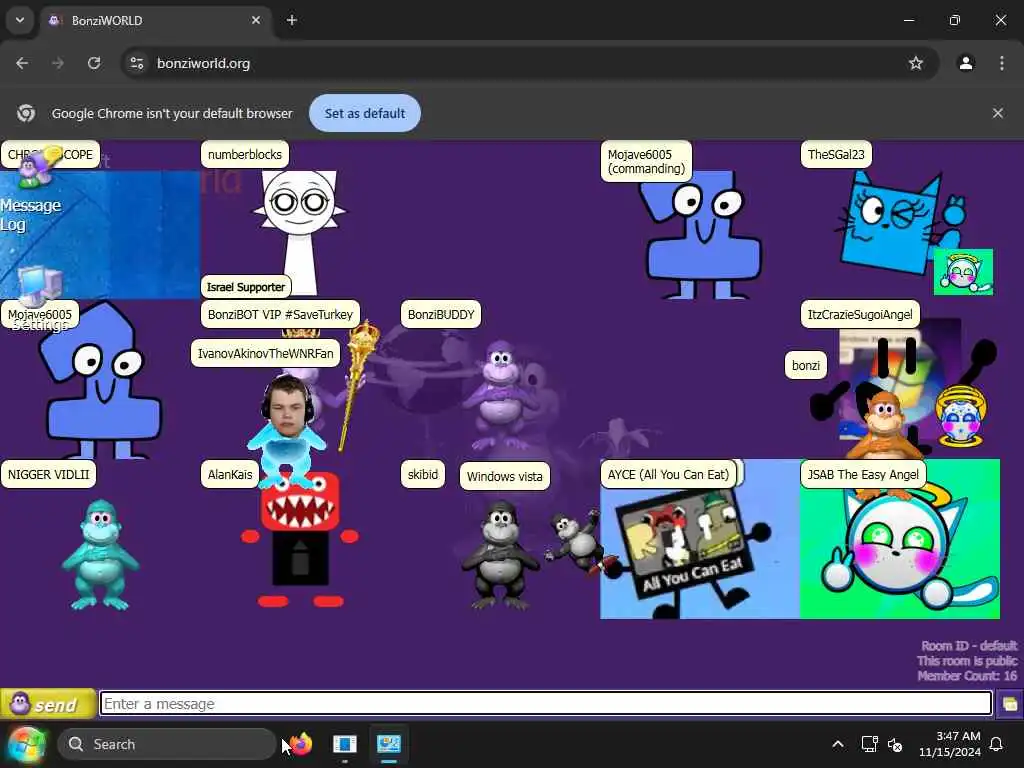1024x768 pixels.
Task: Click the golden scepter item
Action: tap(359, 385)
